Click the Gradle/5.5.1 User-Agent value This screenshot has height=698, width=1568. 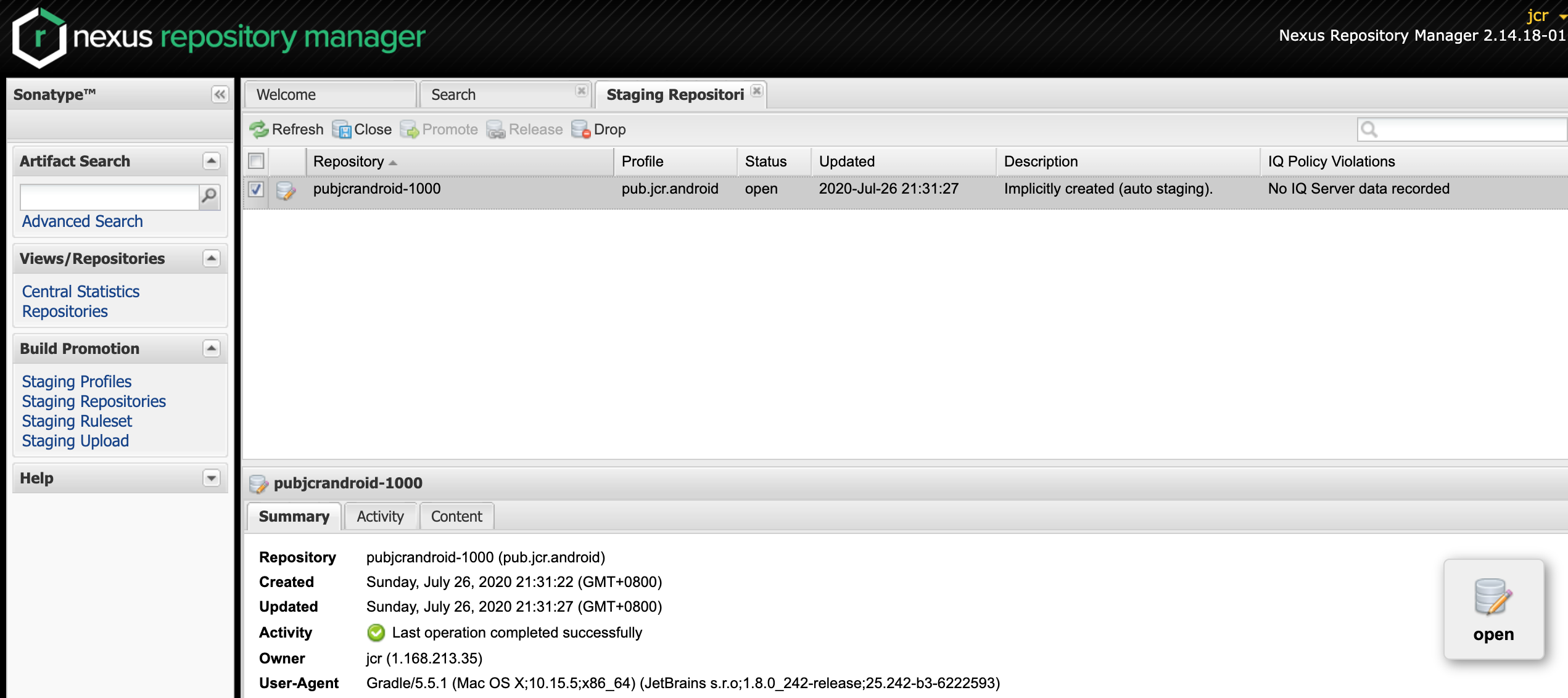tap(683, 683)
